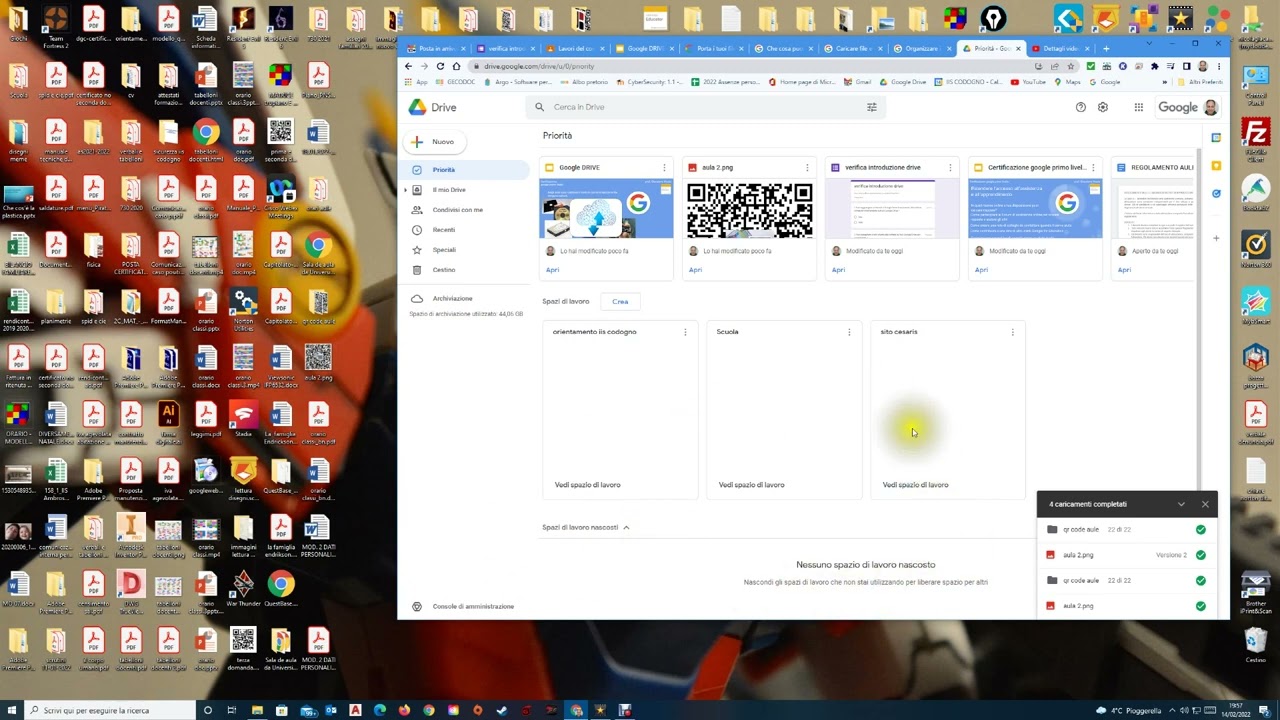This screenshot has height=720, width=1280.
Task: Switch to Dettagli video YouTube tab
Action: tap(1060, 48)
